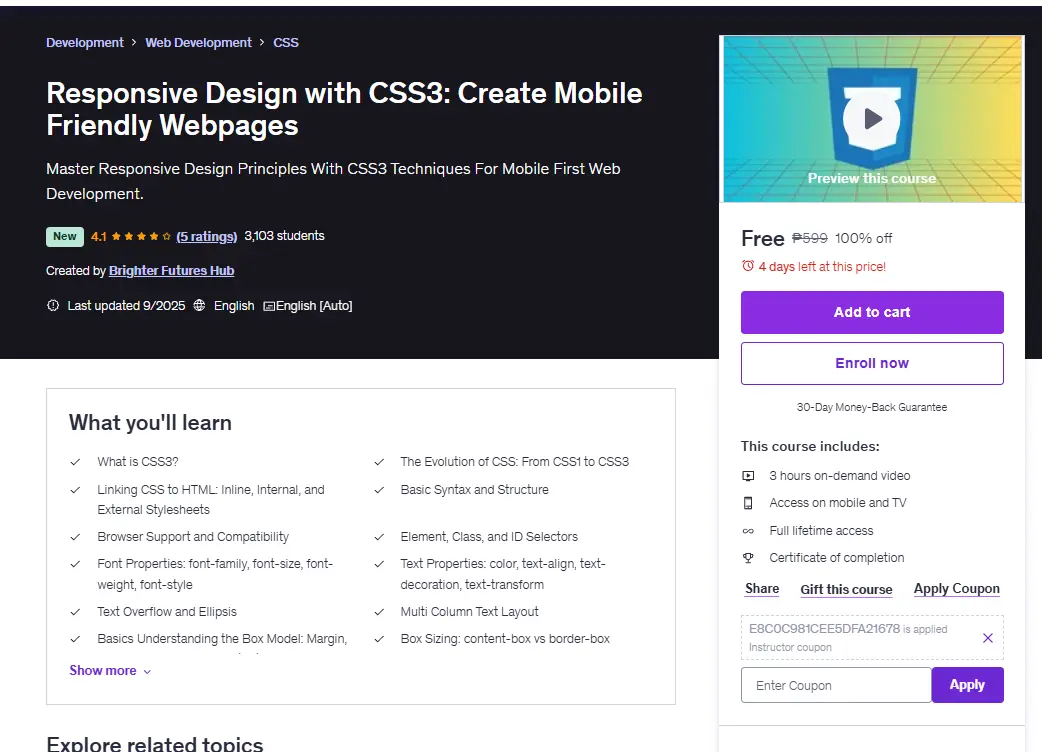Click the alarm clock icon beside price deadline
Screen dimensions: 1042x752
pos(748,266)
